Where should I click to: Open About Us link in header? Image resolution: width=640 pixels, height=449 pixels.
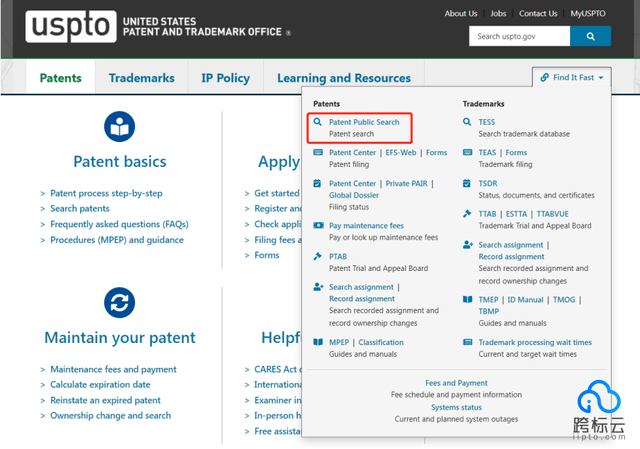click(x=461, y=13)
